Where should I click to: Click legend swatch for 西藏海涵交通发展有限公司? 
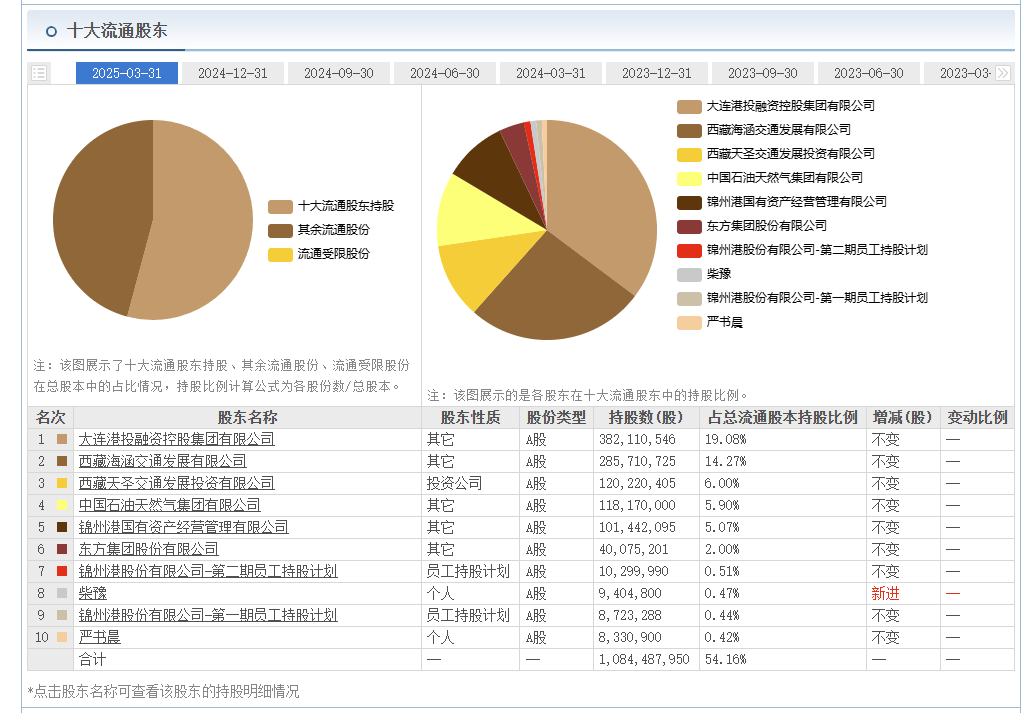(x=689, y=131)
